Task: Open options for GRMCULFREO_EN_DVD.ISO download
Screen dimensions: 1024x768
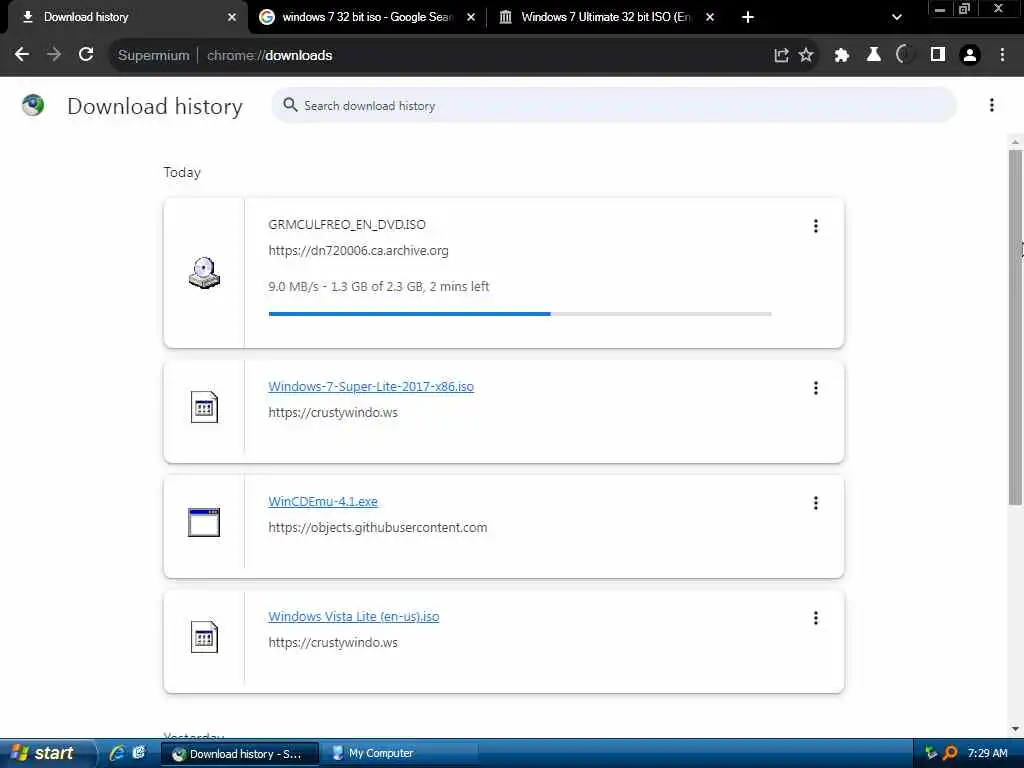Action: click(x=816, y=226)
